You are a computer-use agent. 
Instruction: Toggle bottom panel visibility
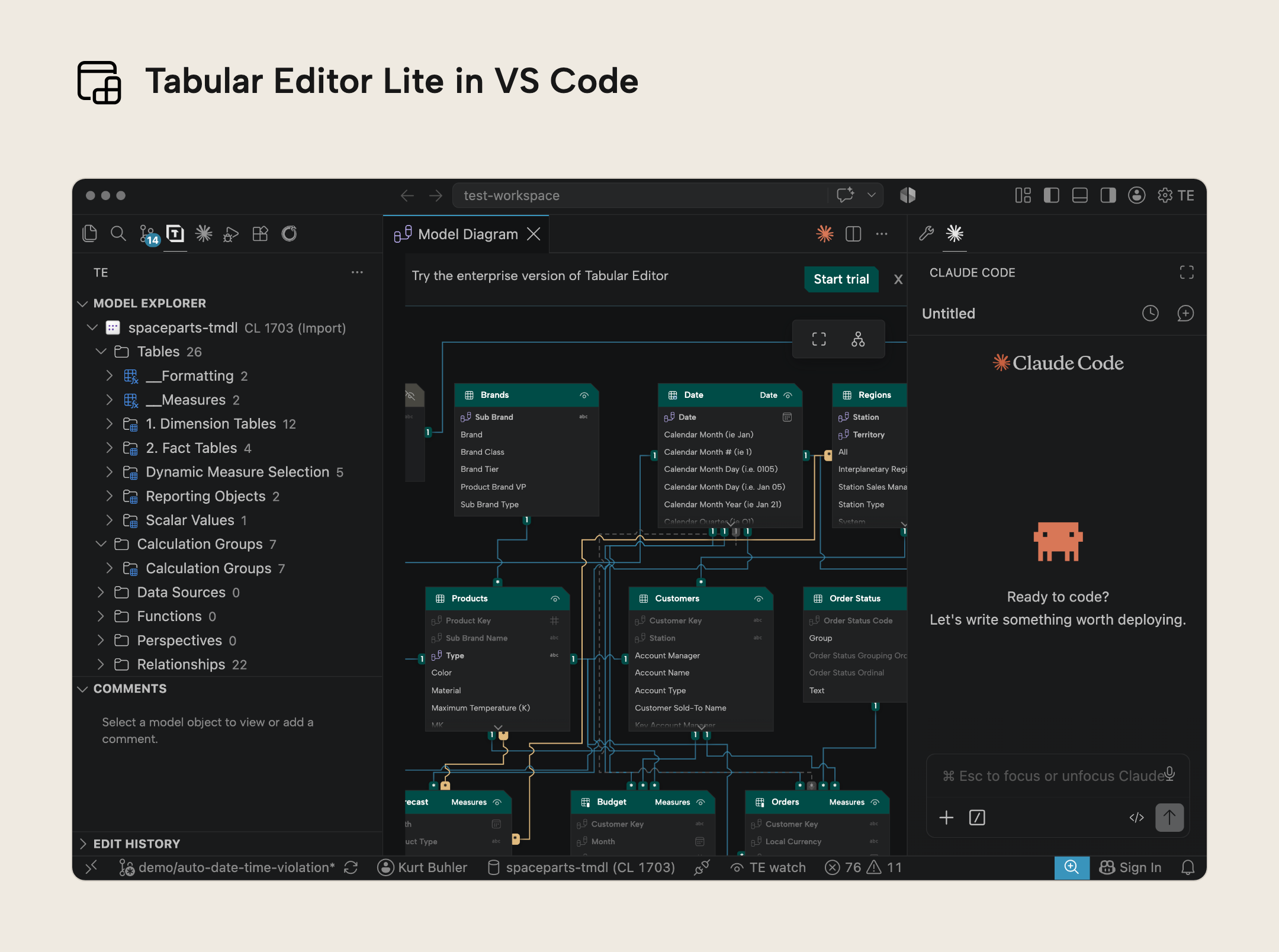coord(1080,195)
